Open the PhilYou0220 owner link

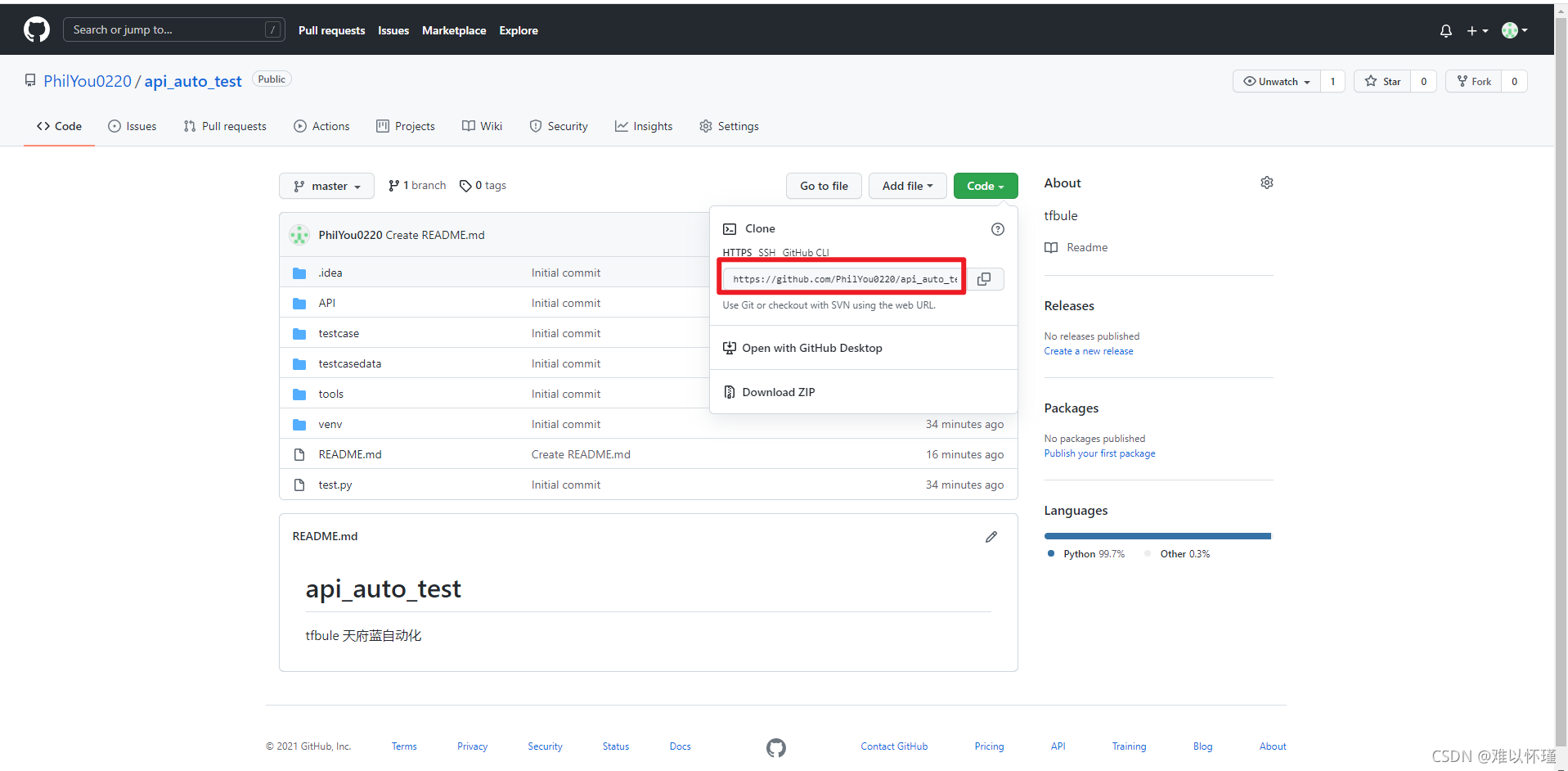(88, 81)
